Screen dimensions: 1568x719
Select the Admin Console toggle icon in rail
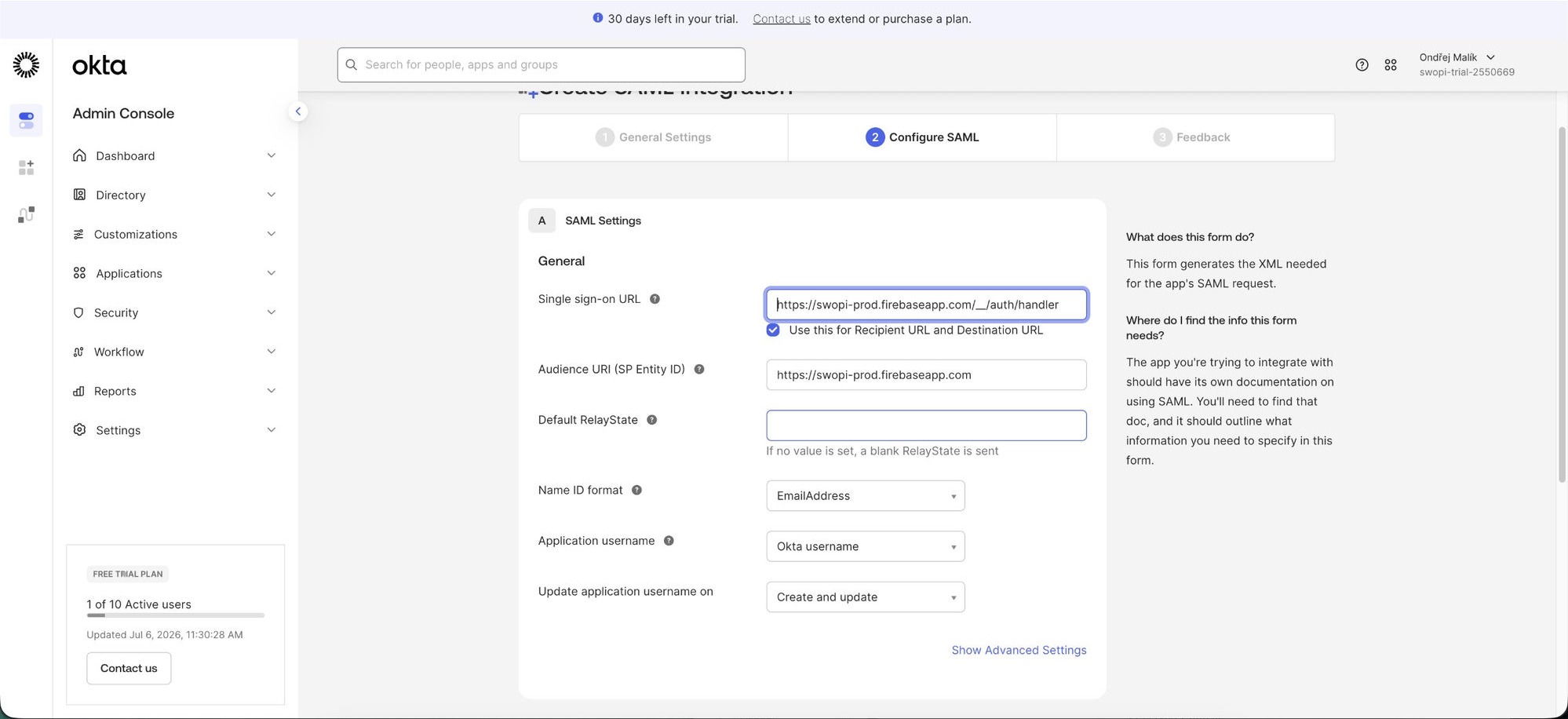[x=26, y=120]
